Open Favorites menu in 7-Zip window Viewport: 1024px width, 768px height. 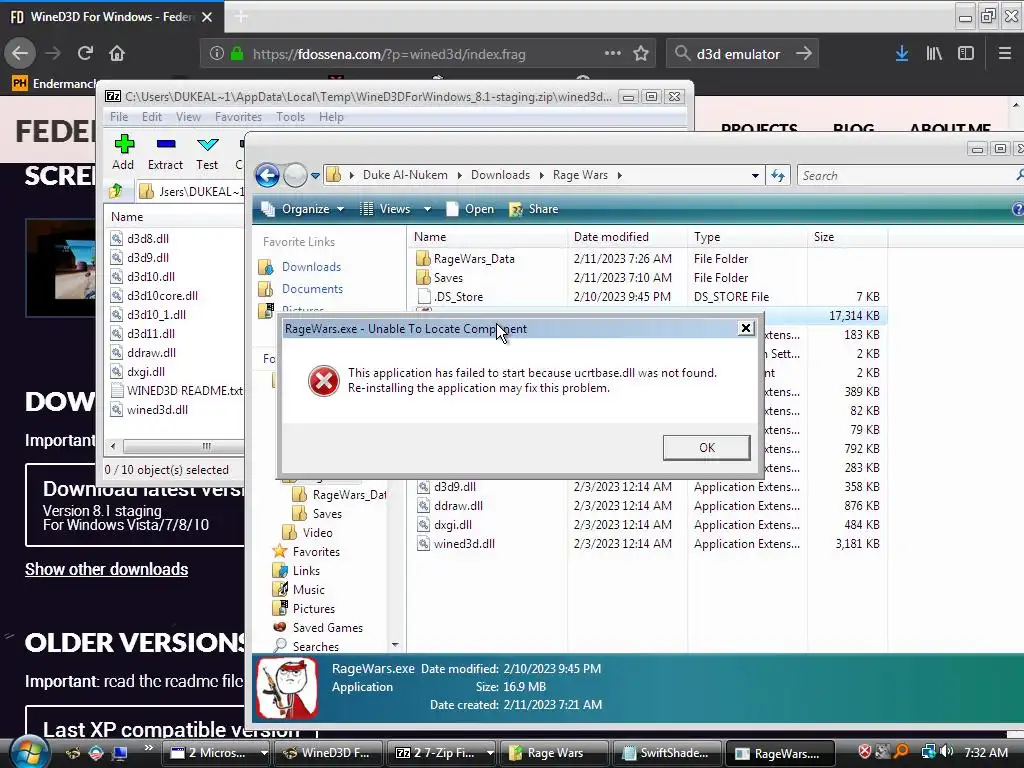238,117
